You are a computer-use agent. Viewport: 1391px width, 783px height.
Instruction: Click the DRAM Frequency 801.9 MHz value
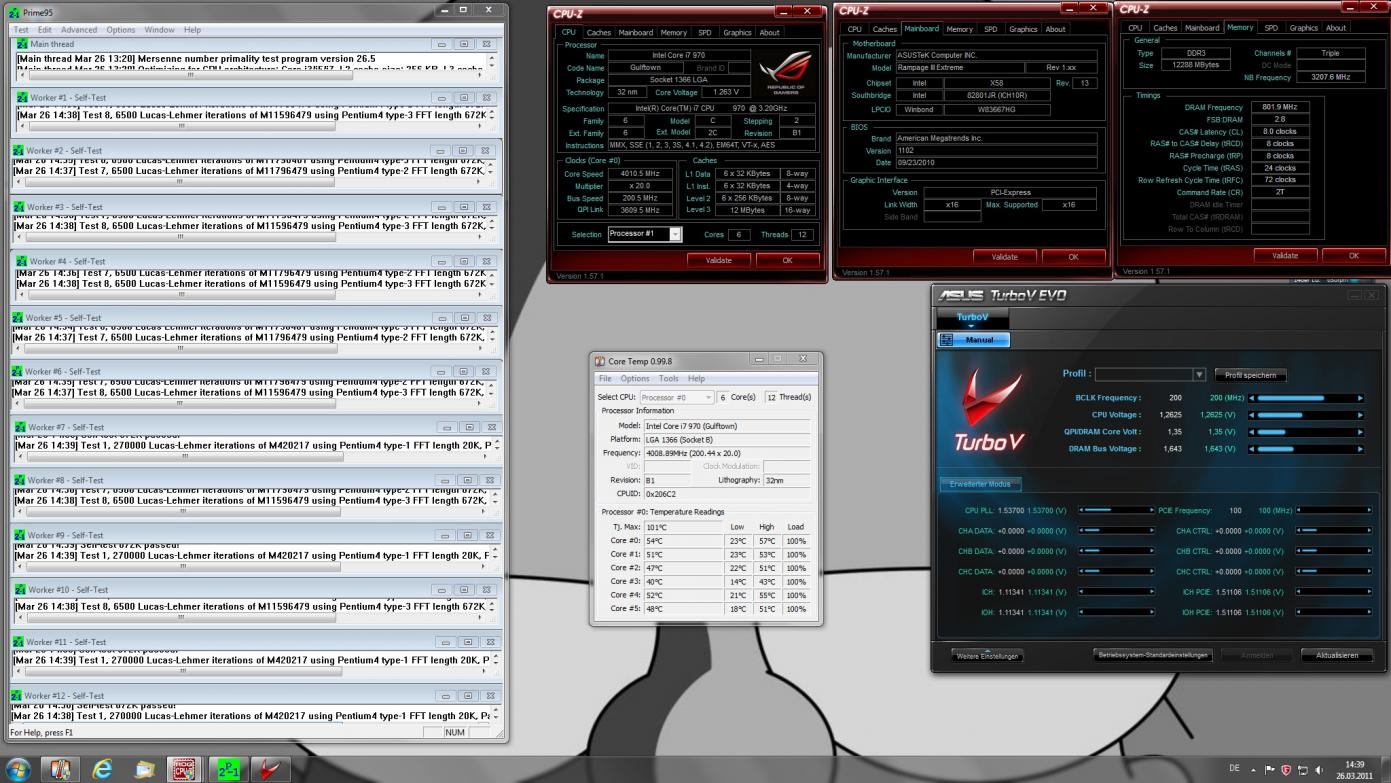1279,107
